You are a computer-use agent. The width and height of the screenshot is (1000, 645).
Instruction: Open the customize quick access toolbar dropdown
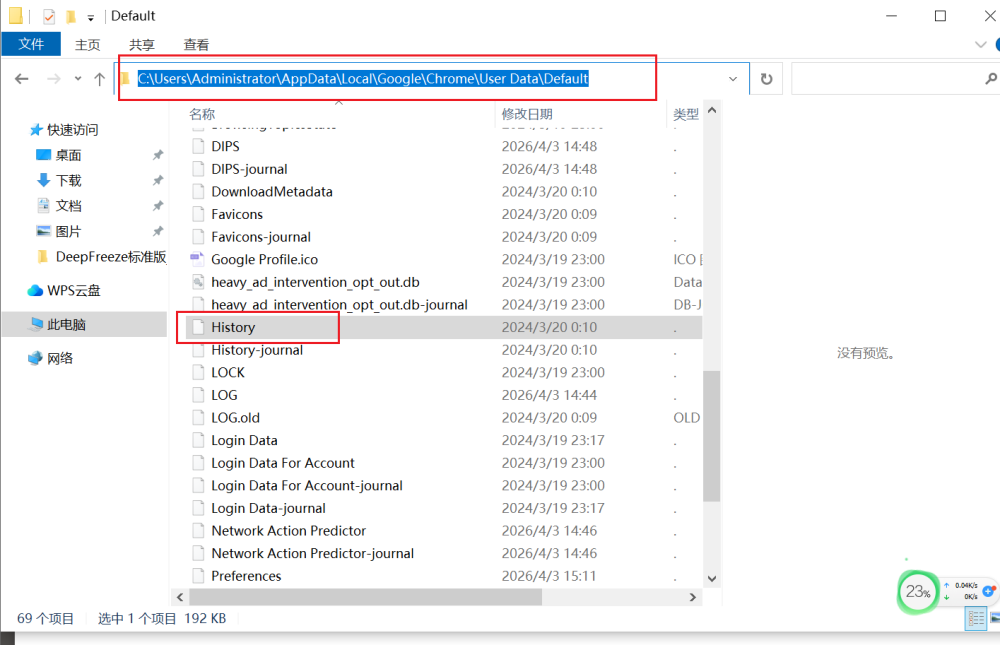coord(90,17)
